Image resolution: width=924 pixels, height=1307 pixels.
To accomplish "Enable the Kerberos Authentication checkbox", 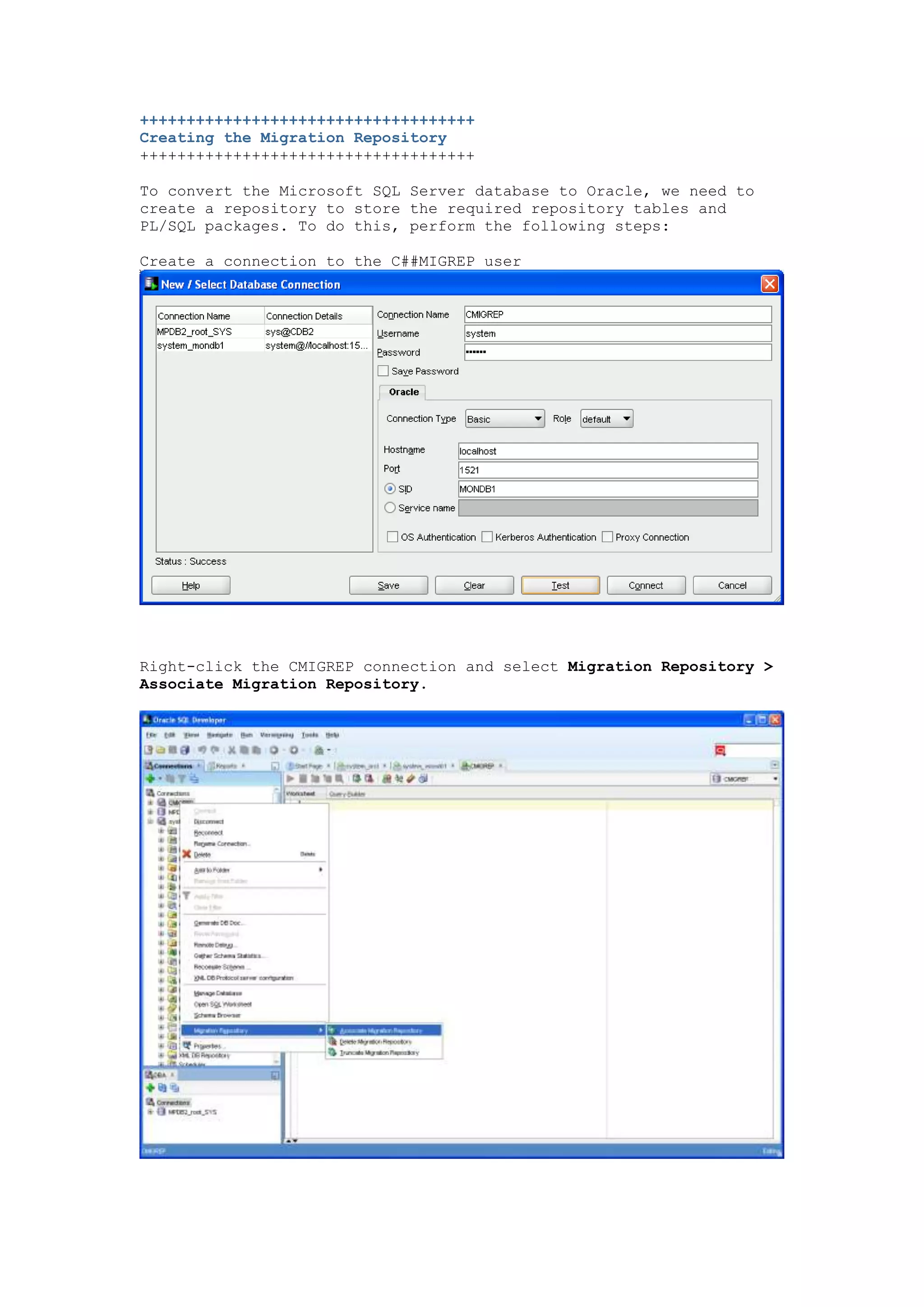I will coord(487,537).
